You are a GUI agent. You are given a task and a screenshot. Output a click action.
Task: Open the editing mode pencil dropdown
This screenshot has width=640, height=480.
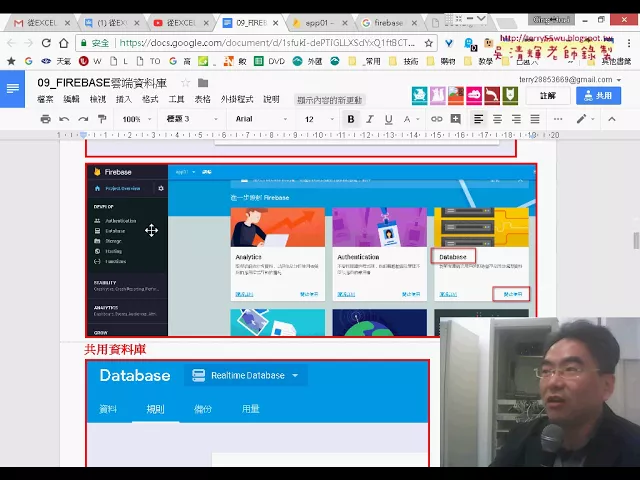coord(585,119)
